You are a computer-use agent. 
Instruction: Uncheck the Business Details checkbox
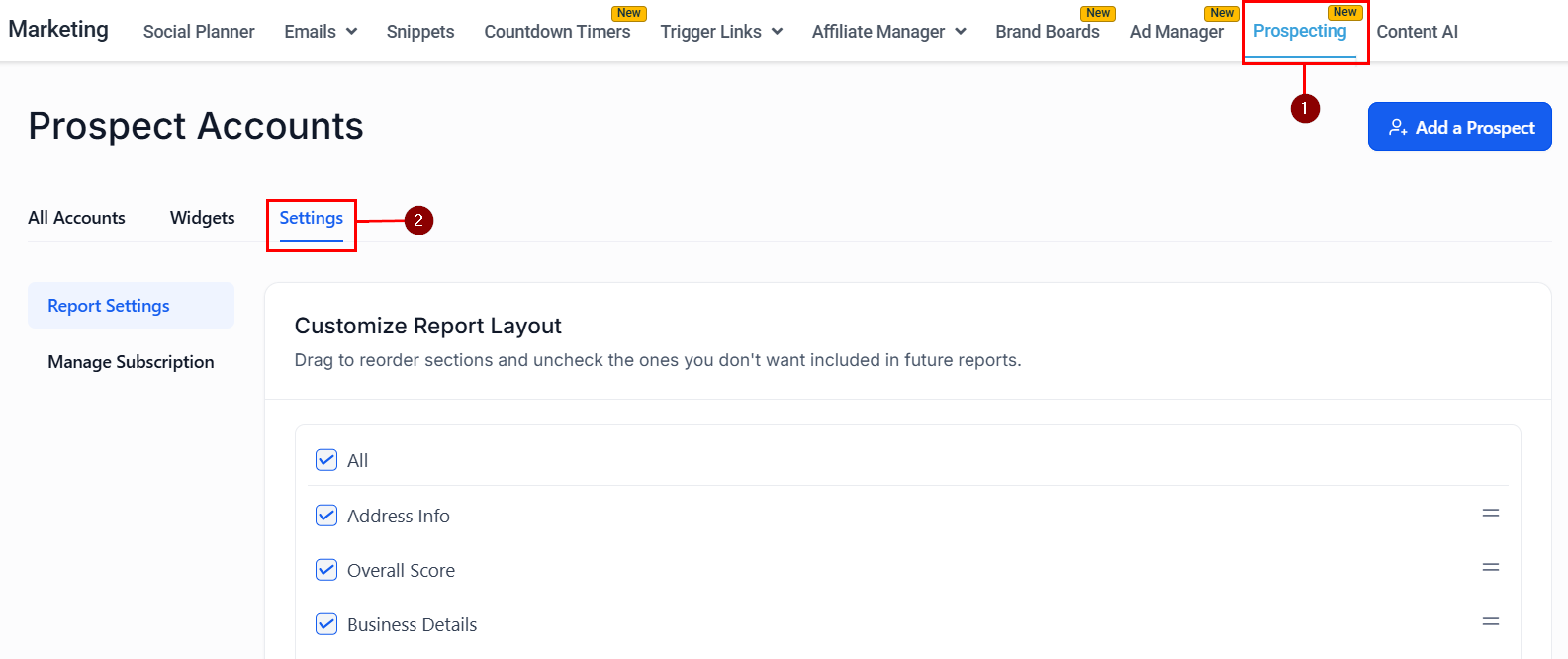(326, 624)
